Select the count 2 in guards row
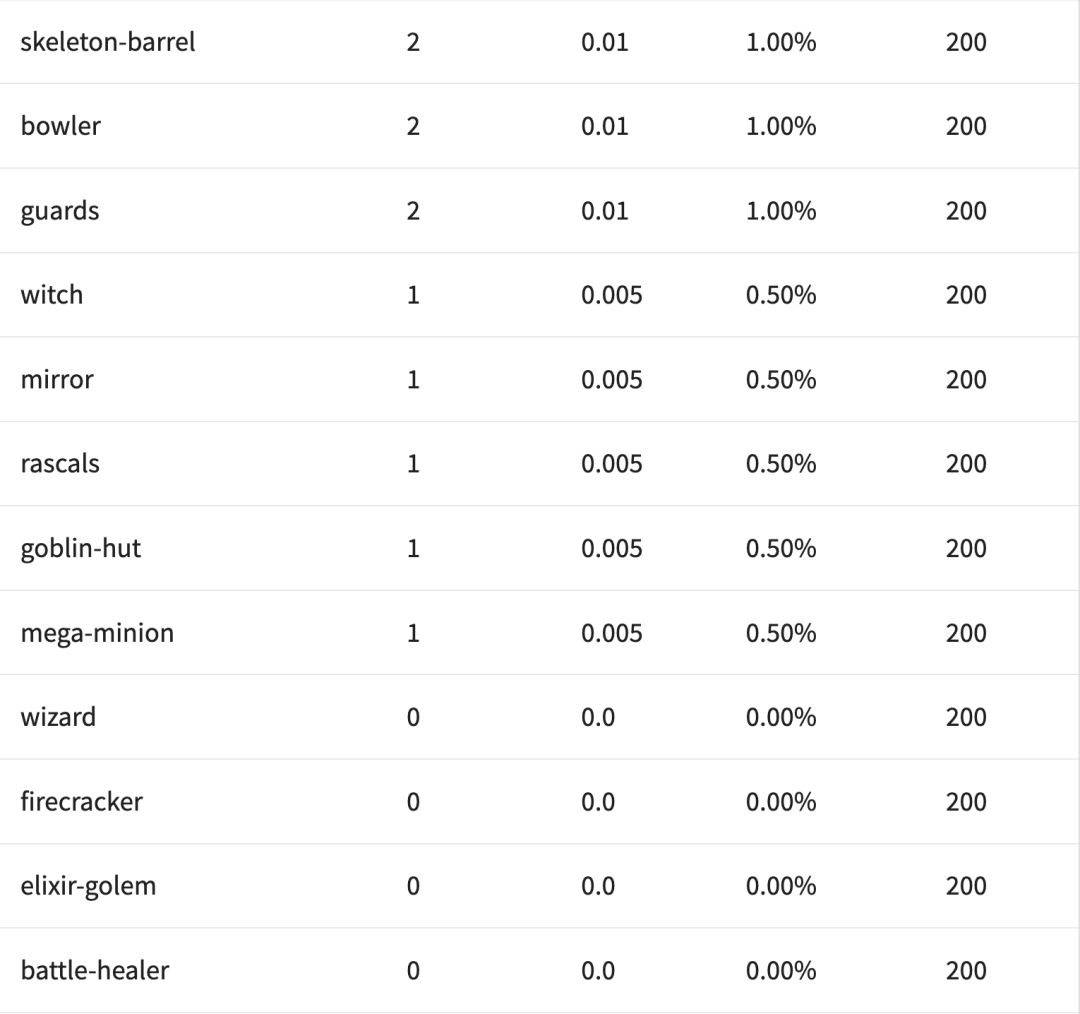1080x1014 pixels. pos(413,211)
